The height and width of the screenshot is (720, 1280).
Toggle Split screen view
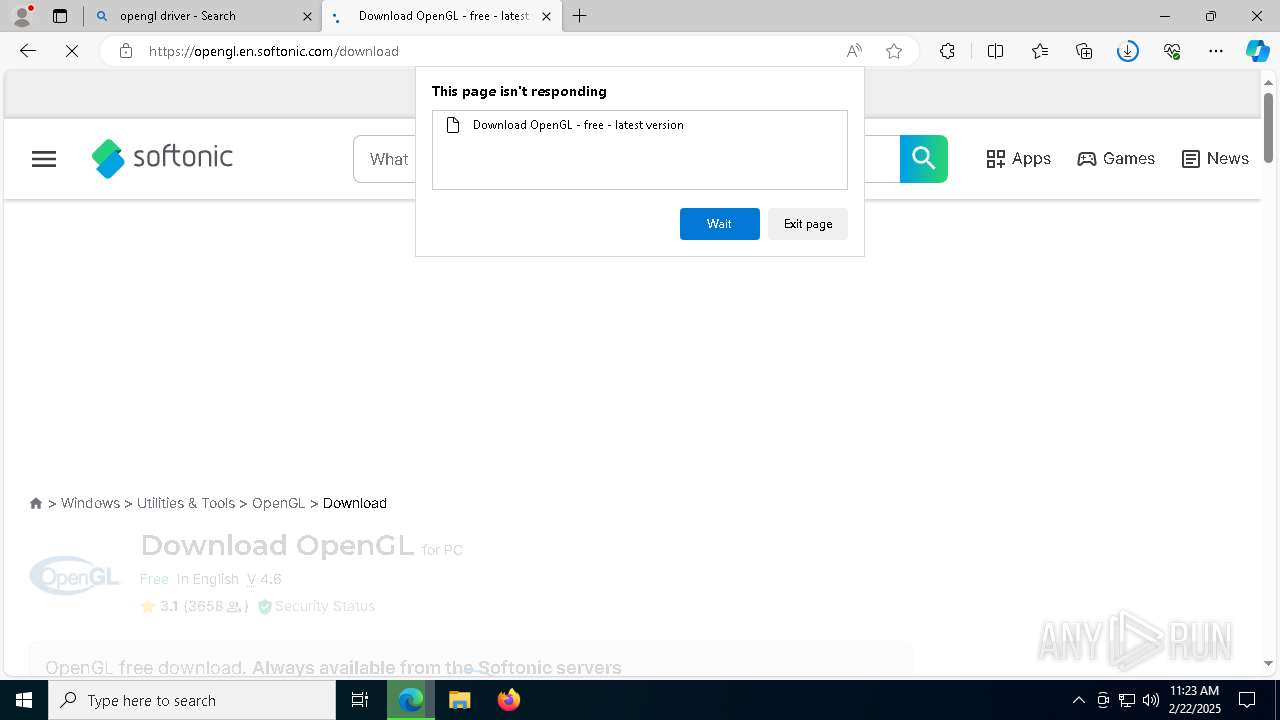click(x=995, y=51)
